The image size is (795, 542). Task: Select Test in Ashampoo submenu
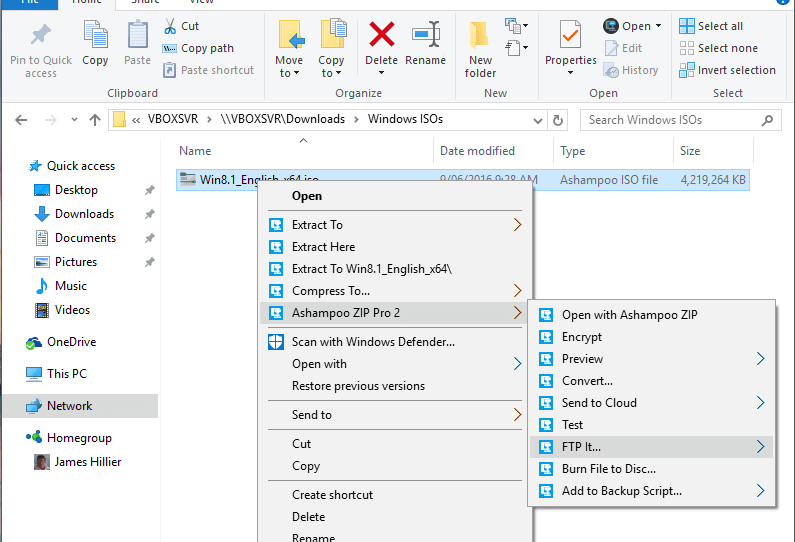coord(652,425)
